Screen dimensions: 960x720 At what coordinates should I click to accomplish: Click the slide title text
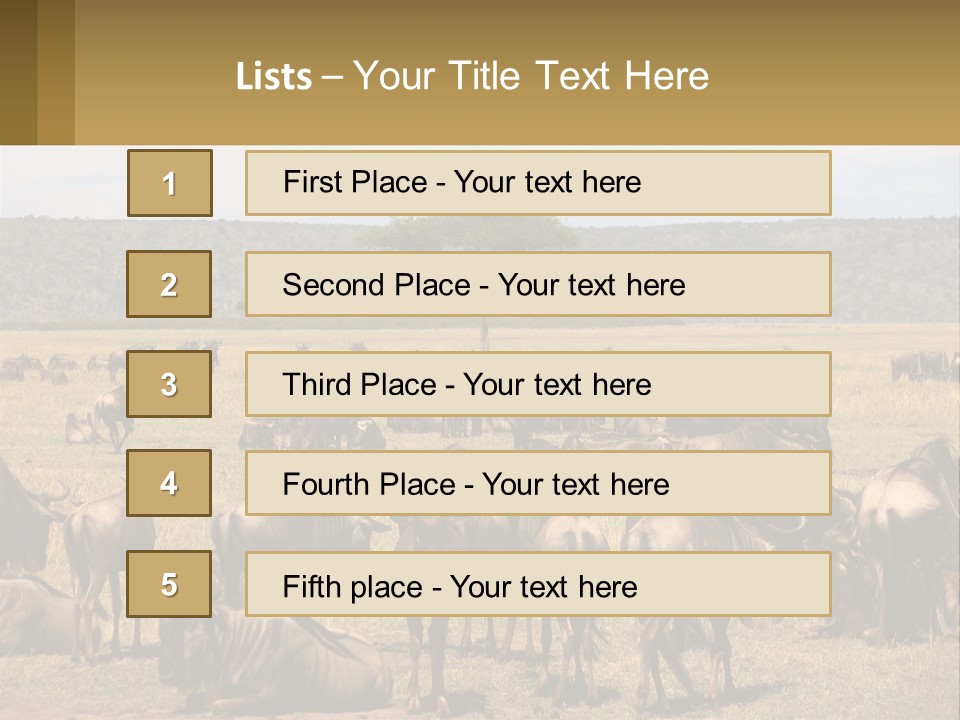472,76
